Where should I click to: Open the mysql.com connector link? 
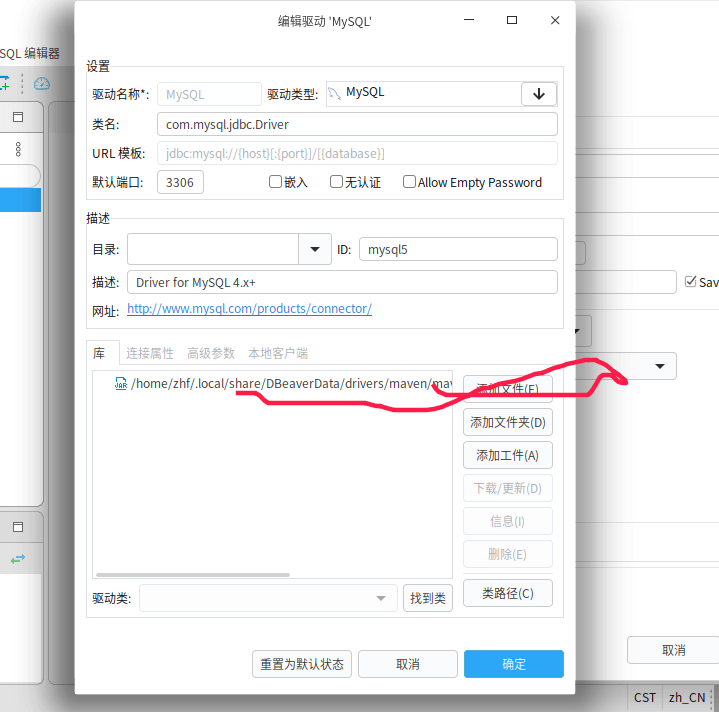click(x=249, y=309)
